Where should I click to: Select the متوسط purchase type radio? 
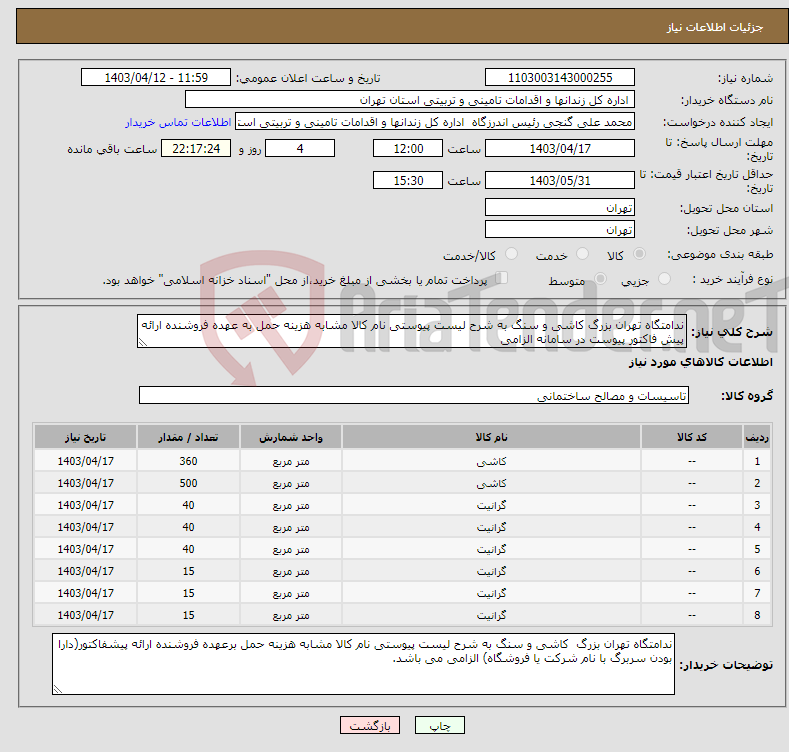pos(600,278)
